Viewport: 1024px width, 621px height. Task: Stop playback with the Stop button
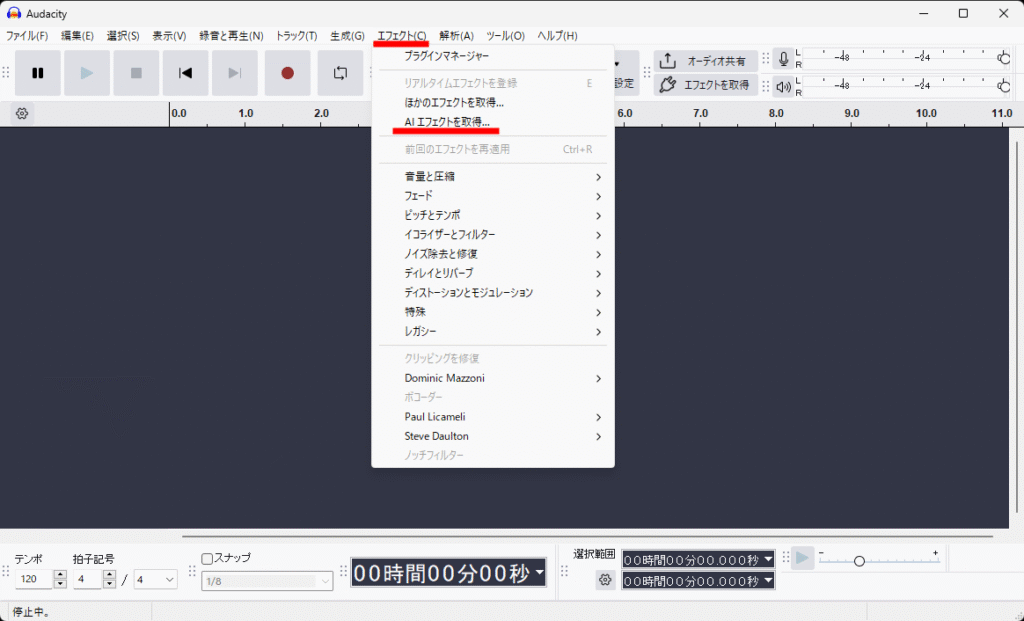coord(136,73)
